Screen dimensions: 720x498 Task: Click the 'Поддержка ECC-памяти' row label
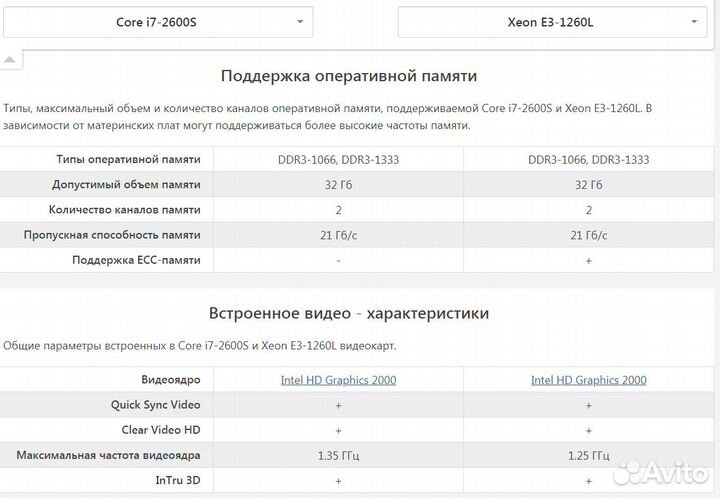[136, 260]
